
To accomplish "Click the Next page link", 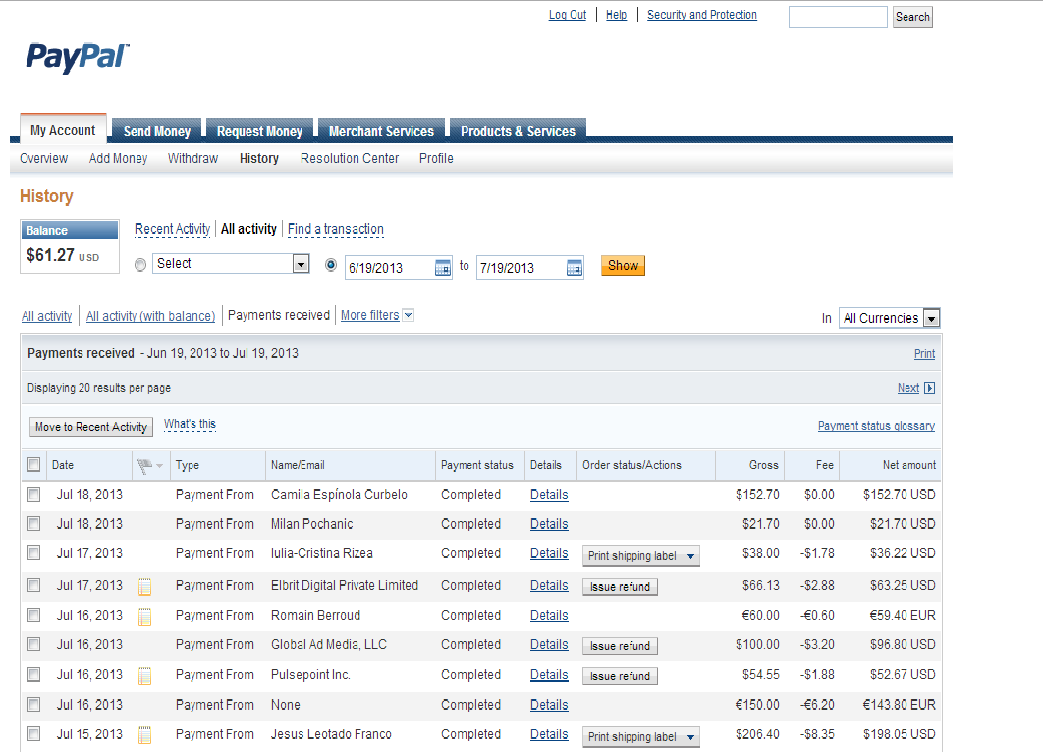I will 908,388.
